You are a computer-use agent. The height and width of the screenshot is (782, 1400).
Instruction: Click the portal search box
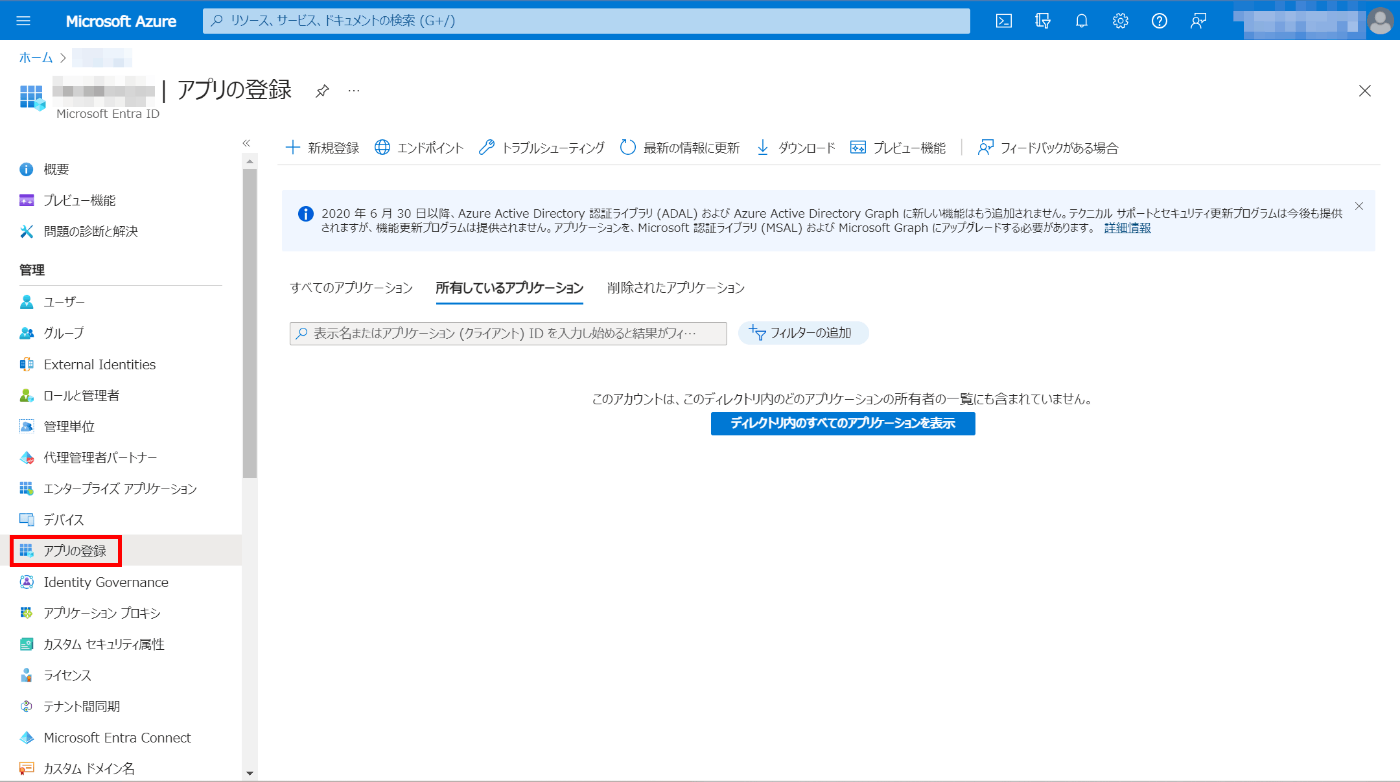(586, 21)
